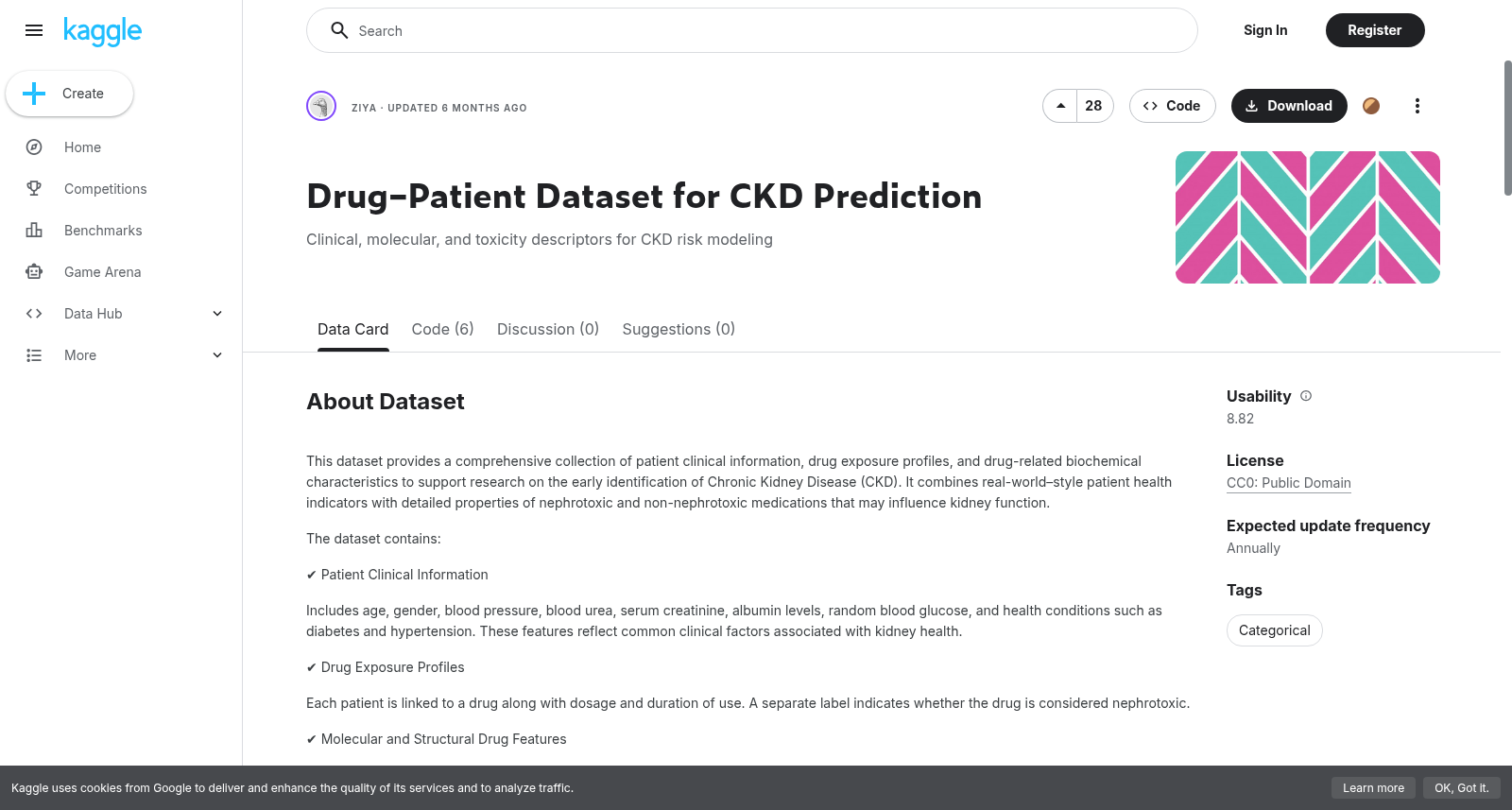Open the three-dot more options menu
1512x810 pixels.
tap(1417, 106)
